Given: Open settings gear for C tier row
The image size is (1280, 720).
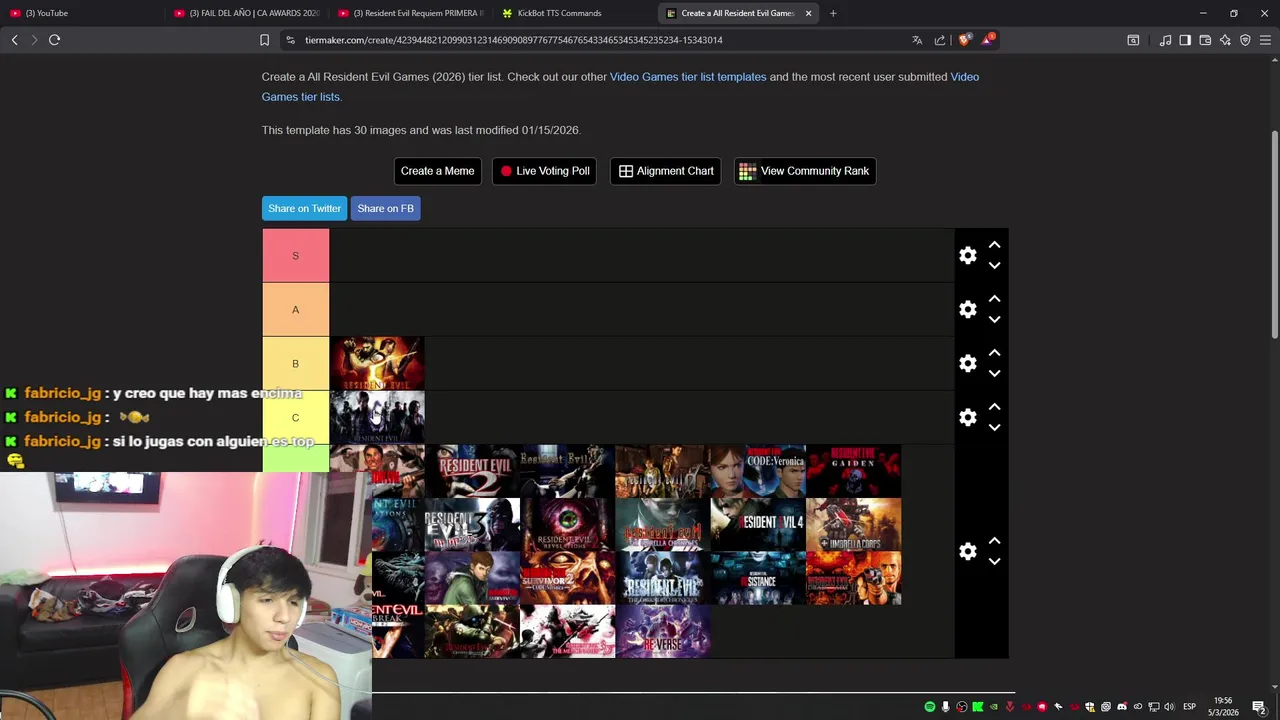Looking at the screenshot, I should click(x=967, y=418).
